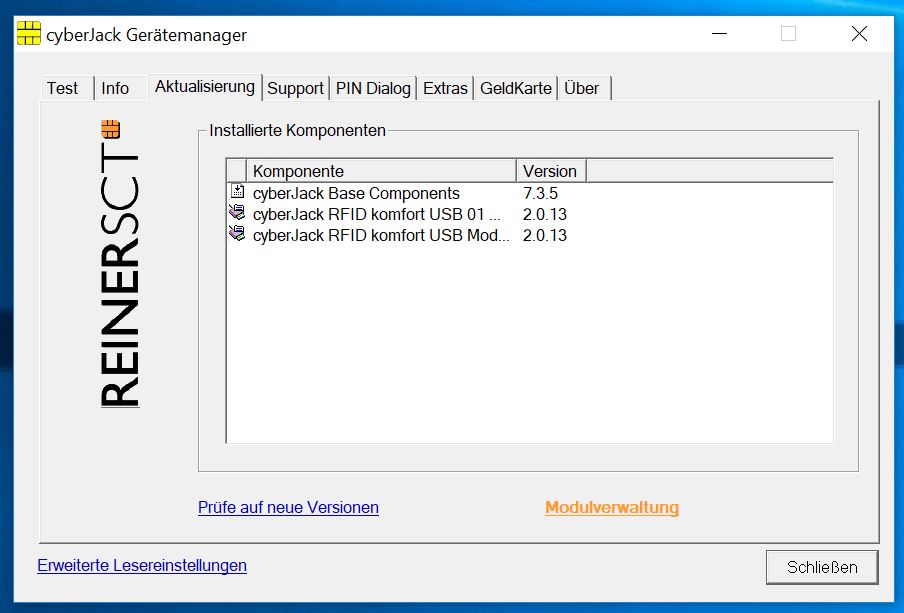Click version 2.0.13 of the USB Mod row
Viewport: 904px width, 613px height.
545,235
